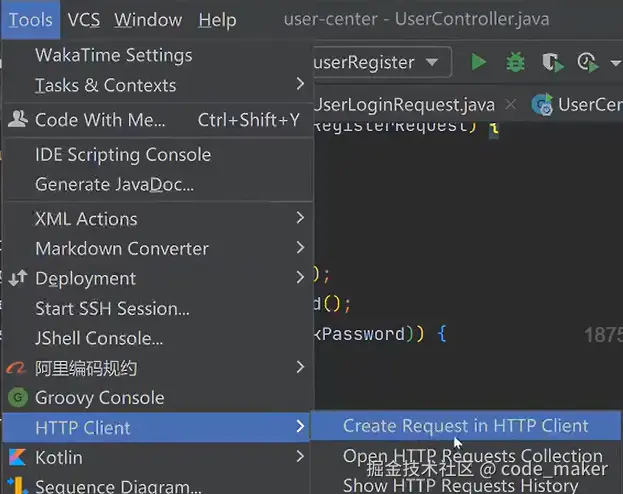
Task: Click the Groovy Console icon
Action: 17,398
